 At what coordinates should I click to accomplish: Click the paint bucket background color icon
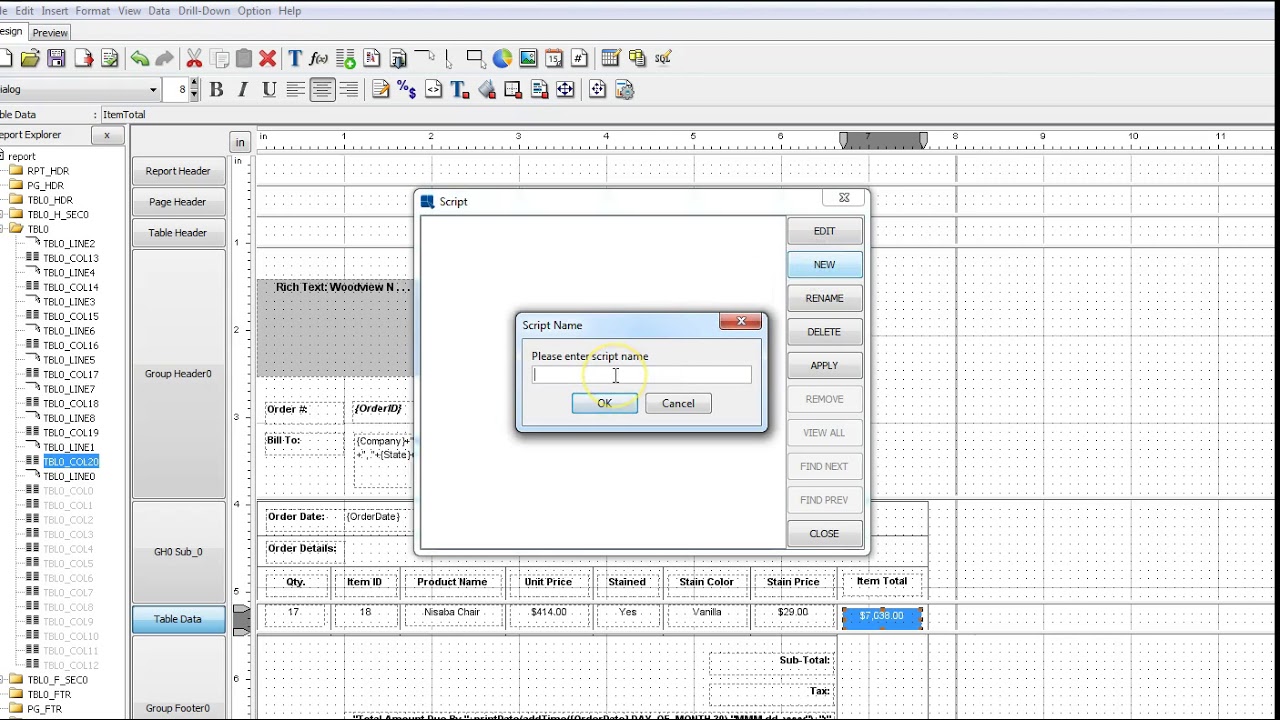(487, 90)
